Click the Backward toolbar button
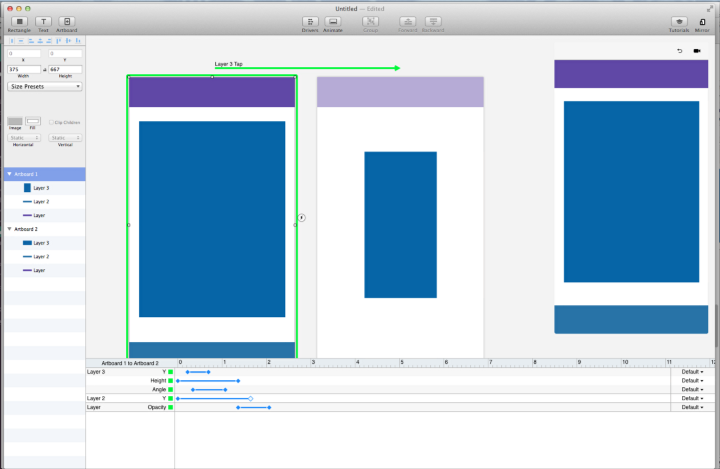 (433, 22)
